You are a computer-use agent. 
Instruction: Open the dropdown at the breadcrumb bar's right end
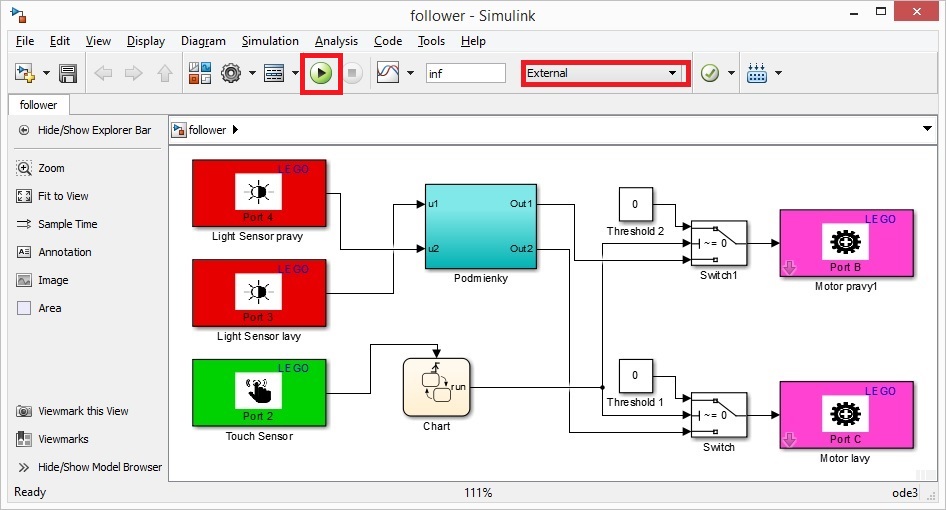[x=927, y=129]
